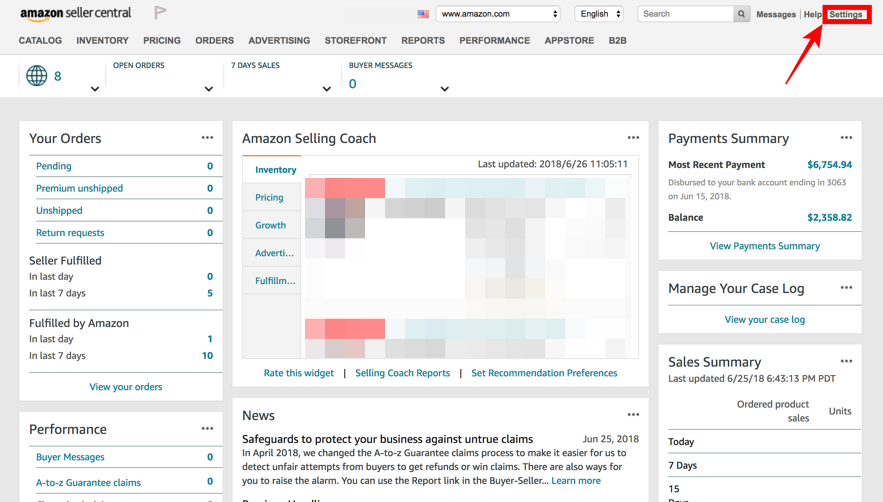883x502 pixels.
Task: Select the Growth tab in Selling Coach
Action: tap(272, 225)
